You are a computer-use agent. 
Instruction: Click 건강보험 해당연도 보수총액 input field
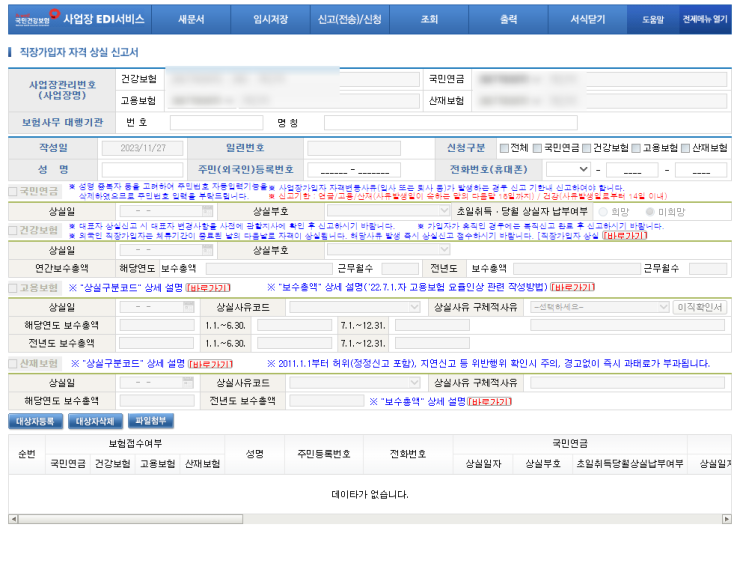tap(269, 269)
